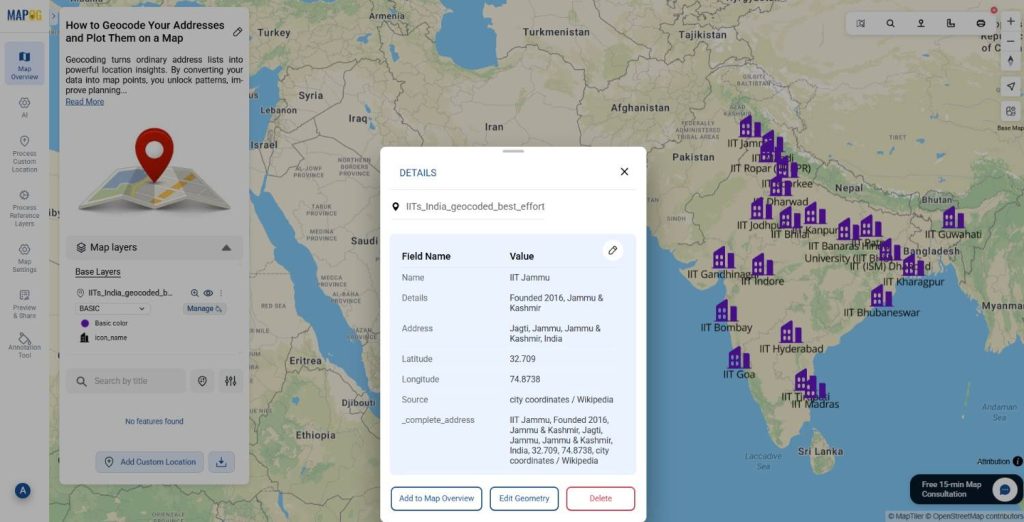Viewport: 1024px width, 522px height.
Task: Click the IITs_India_geocoded_best_effort layer name in Details
Action: point(475,206)
